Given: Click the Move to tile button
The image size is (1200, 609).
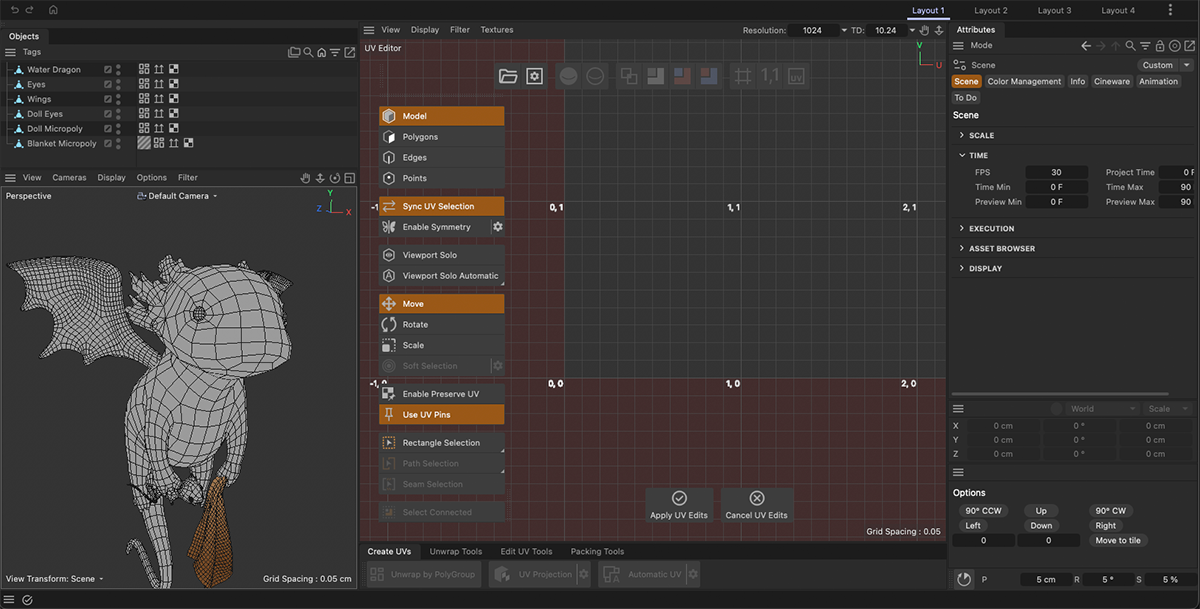Looking at the screenshot, I should pos(1118,540).
